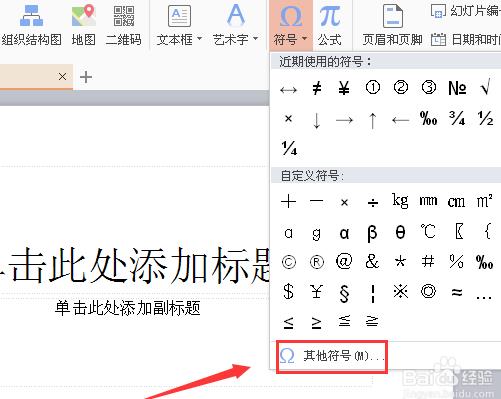501x399 pixels.
Task: Click the subtitle placeholder 单击此处添加副标题
Action: coord(128,308)
